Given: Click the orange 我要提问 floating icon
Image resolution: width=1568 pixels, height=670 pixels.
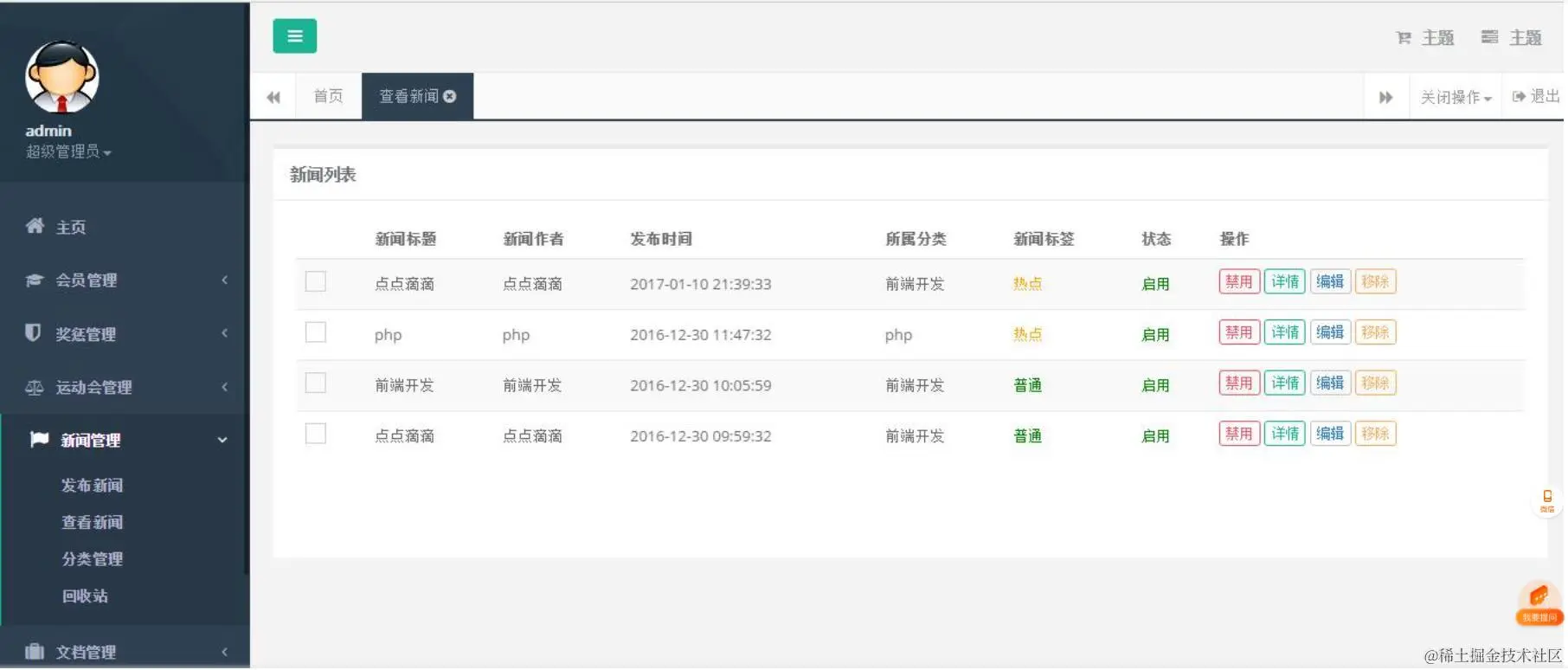Looking at the screenshot, I should click(x=1539, y=602).
